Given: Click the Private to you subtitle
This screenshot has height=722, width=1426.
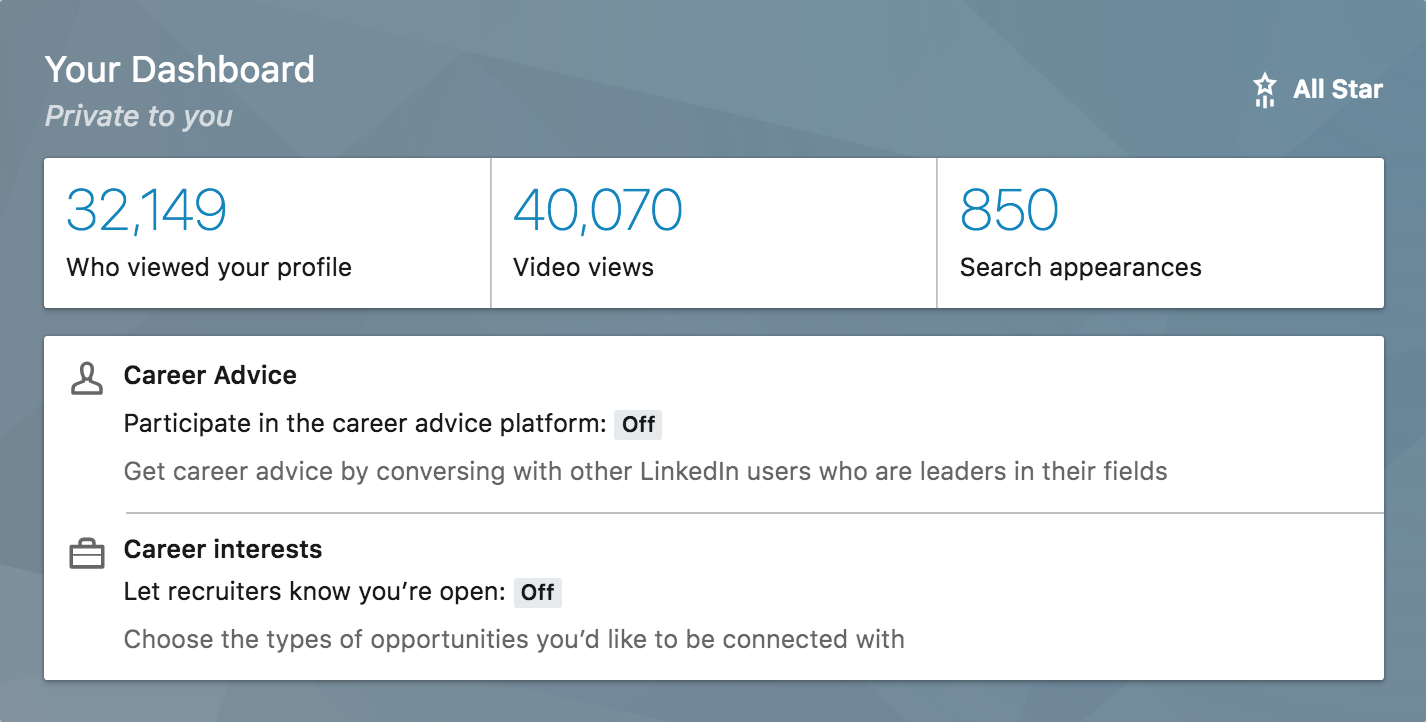Looking at the screenshot, I should [x=139, y=116].
